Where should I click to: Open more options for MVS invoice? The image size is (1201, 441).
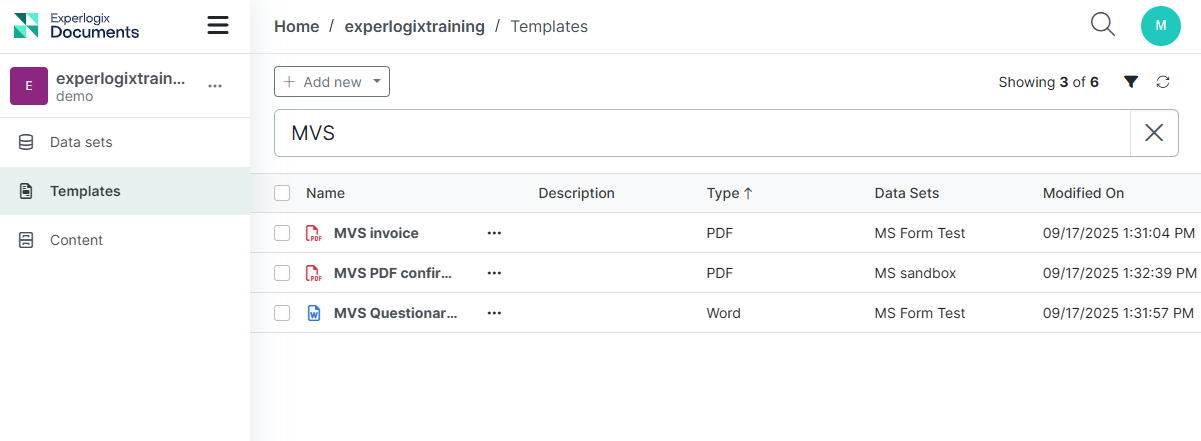point(494,233)
